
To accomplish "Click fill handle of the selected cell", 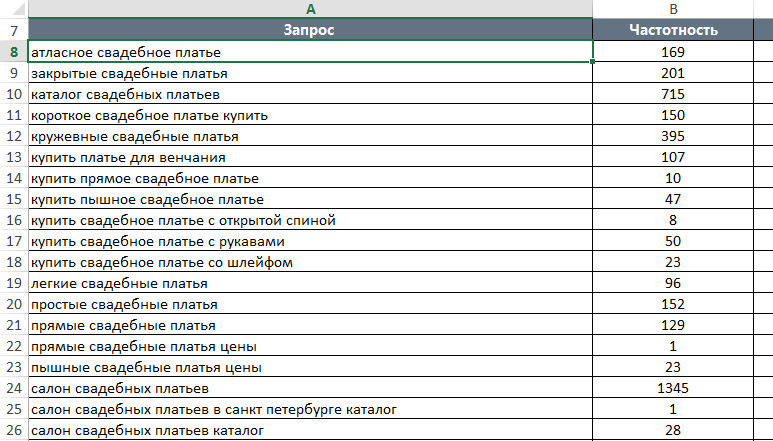I will point(592,62).
